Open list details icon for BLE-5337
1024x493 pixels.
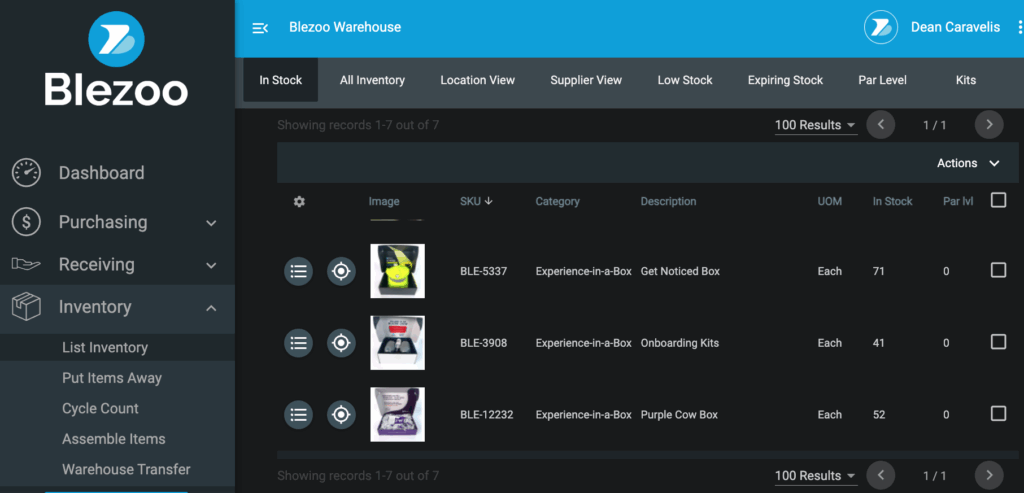[x=298, y=271]
